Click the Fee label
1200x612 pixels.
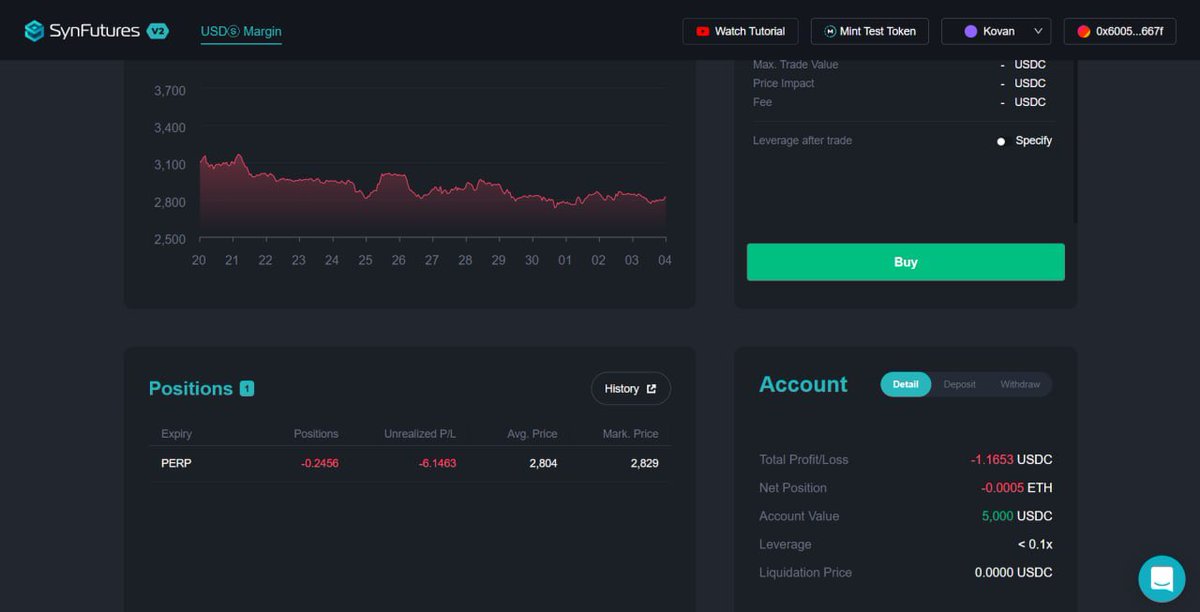pyautogui.click(x=762, y=102)
